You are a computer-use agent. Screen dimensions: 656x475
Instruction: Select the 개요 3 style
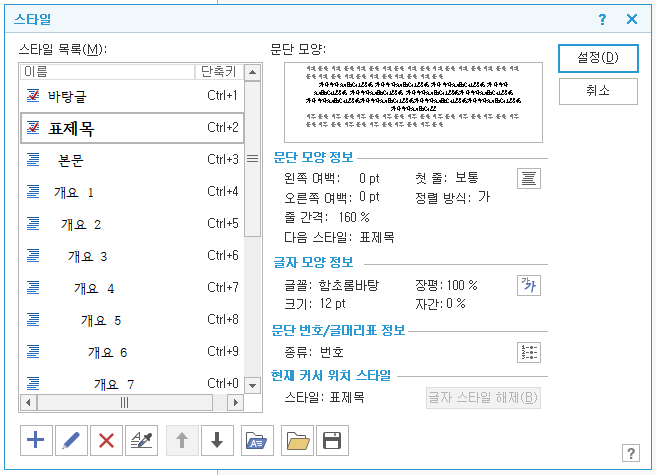pyautogui.click(x=132, y=256)
